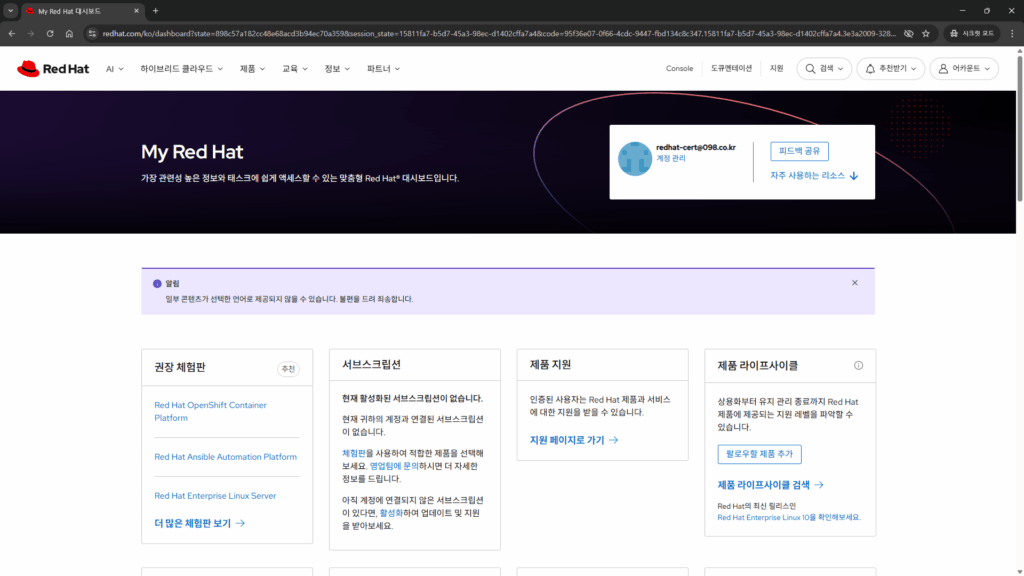Open the Console link in the header
The image size is (1024, 576).
point(679,69)
